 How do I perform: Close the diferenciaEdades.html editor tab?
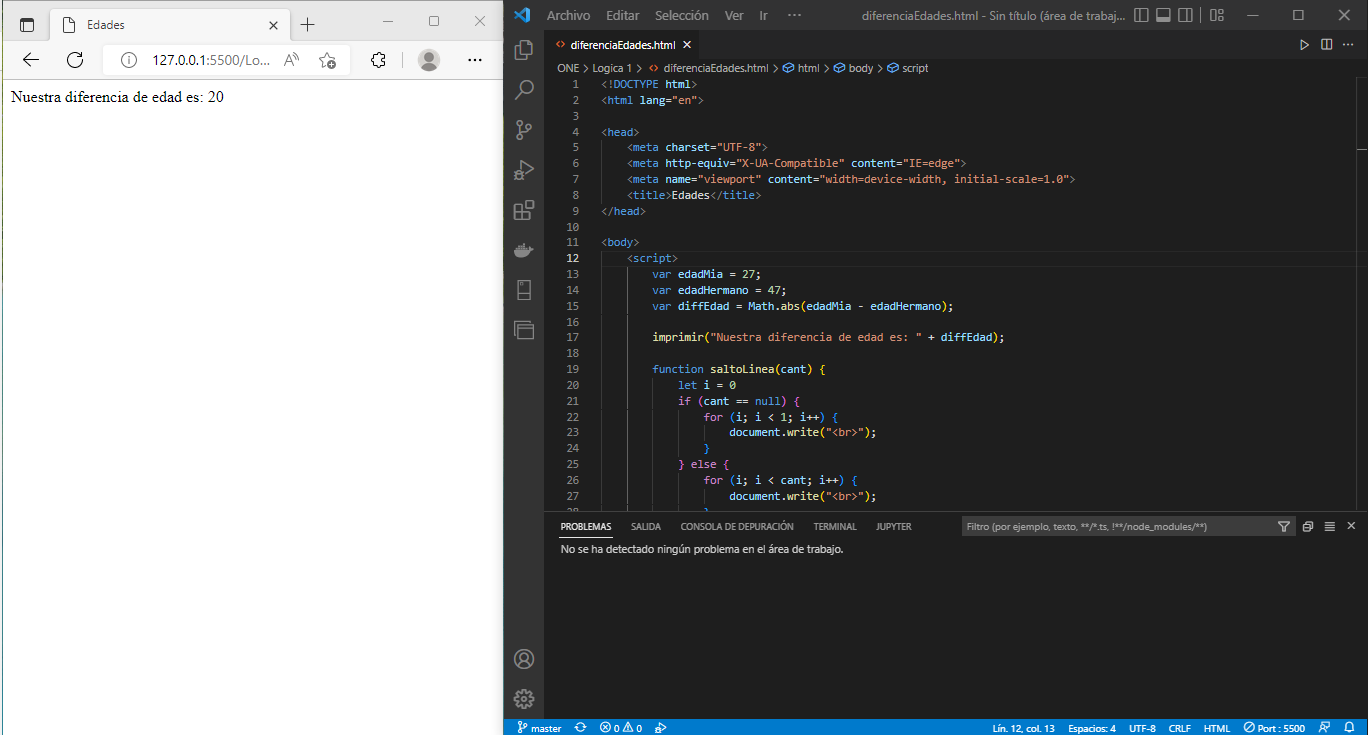[687, 44]
